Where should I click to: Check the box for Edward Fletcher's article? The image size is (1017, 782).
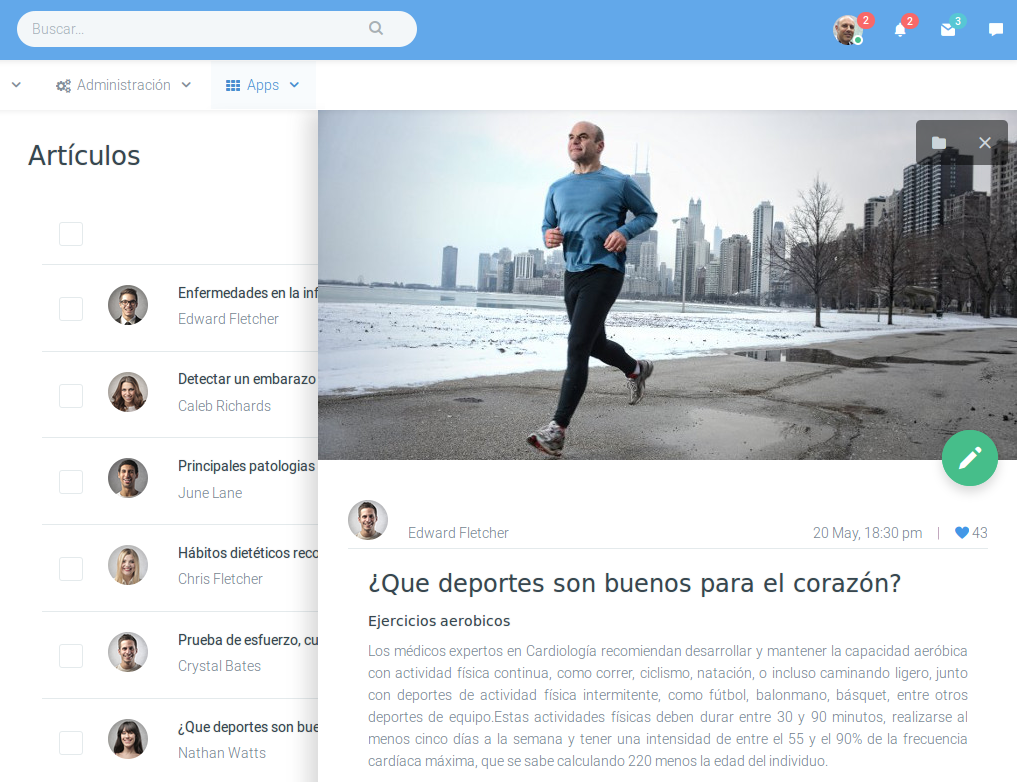click(71, 309)
